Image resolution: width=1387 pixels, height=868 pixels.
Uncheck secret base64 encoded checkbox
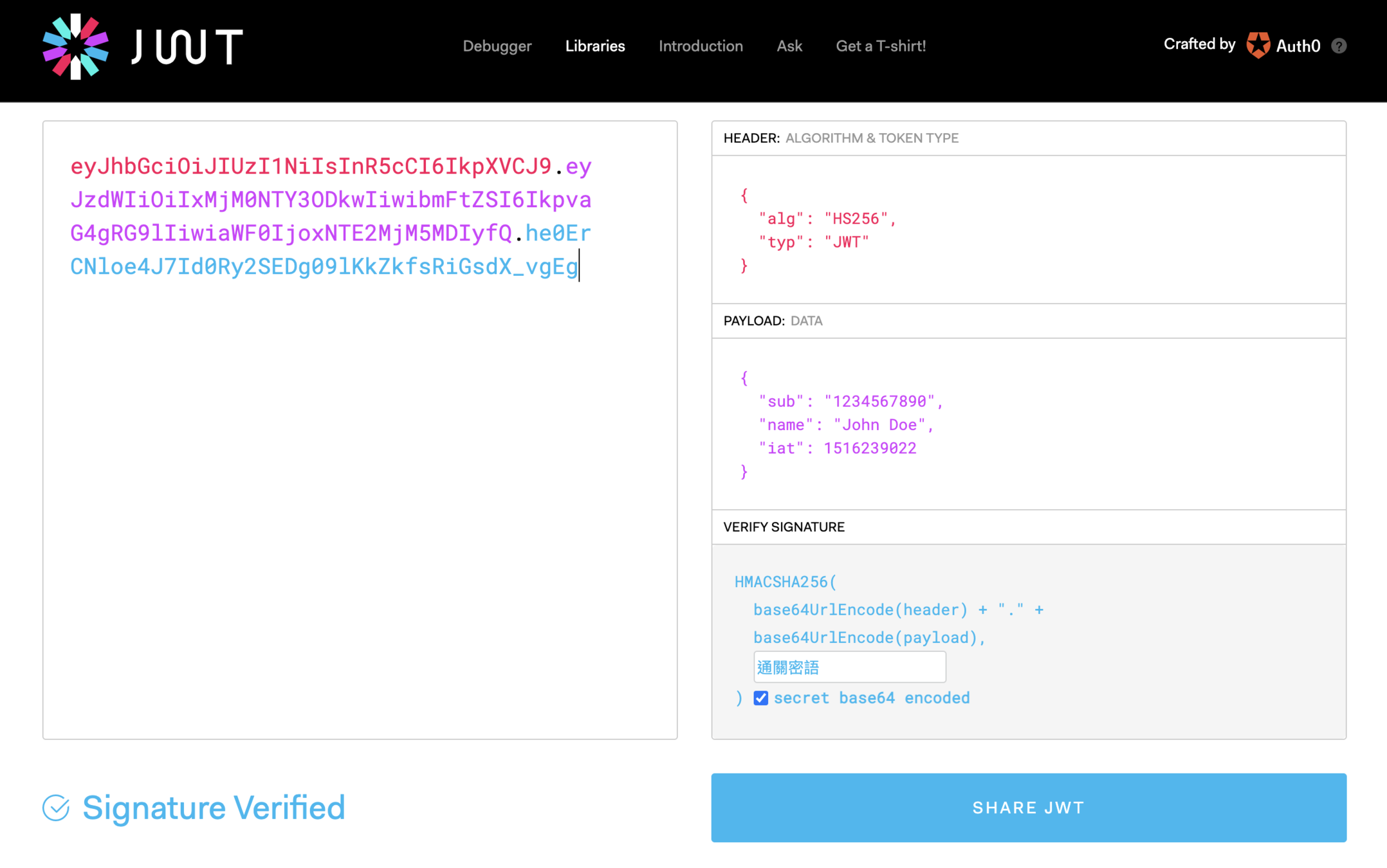click(760, 698)
